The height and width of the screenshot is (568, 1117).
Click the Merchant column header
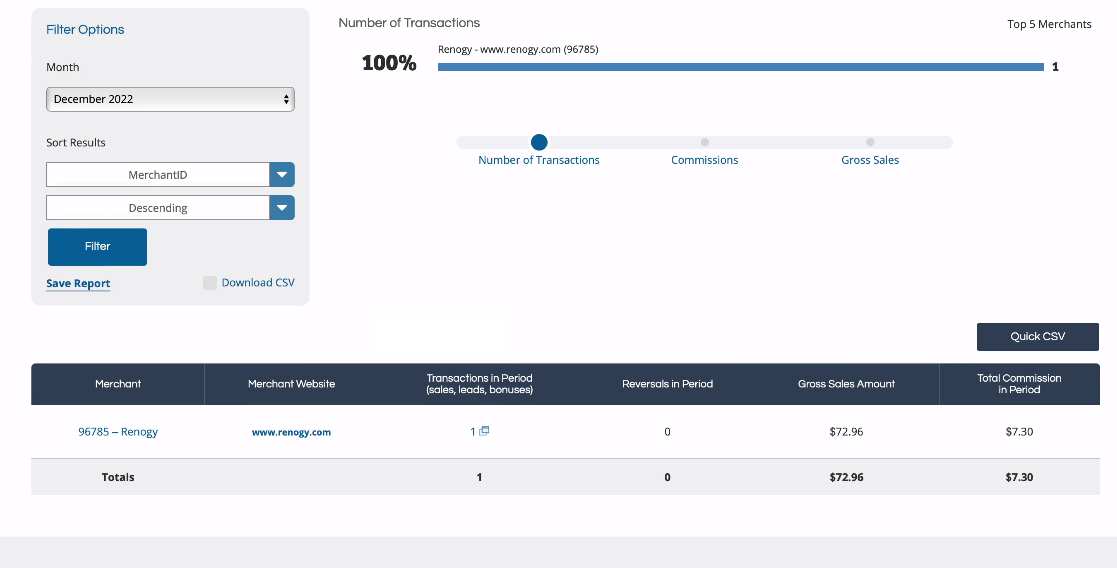(x=118, y=383)
